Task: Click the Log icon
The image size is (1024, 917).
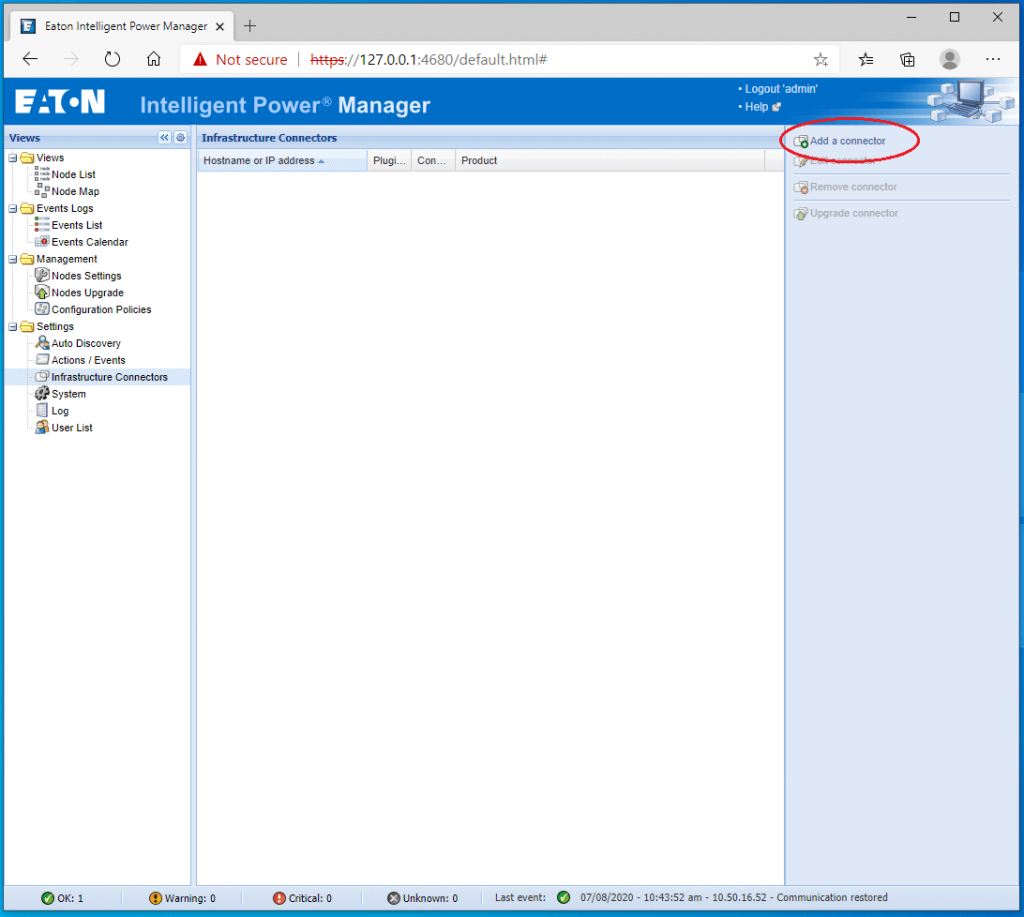Action: tap(42, 410)
